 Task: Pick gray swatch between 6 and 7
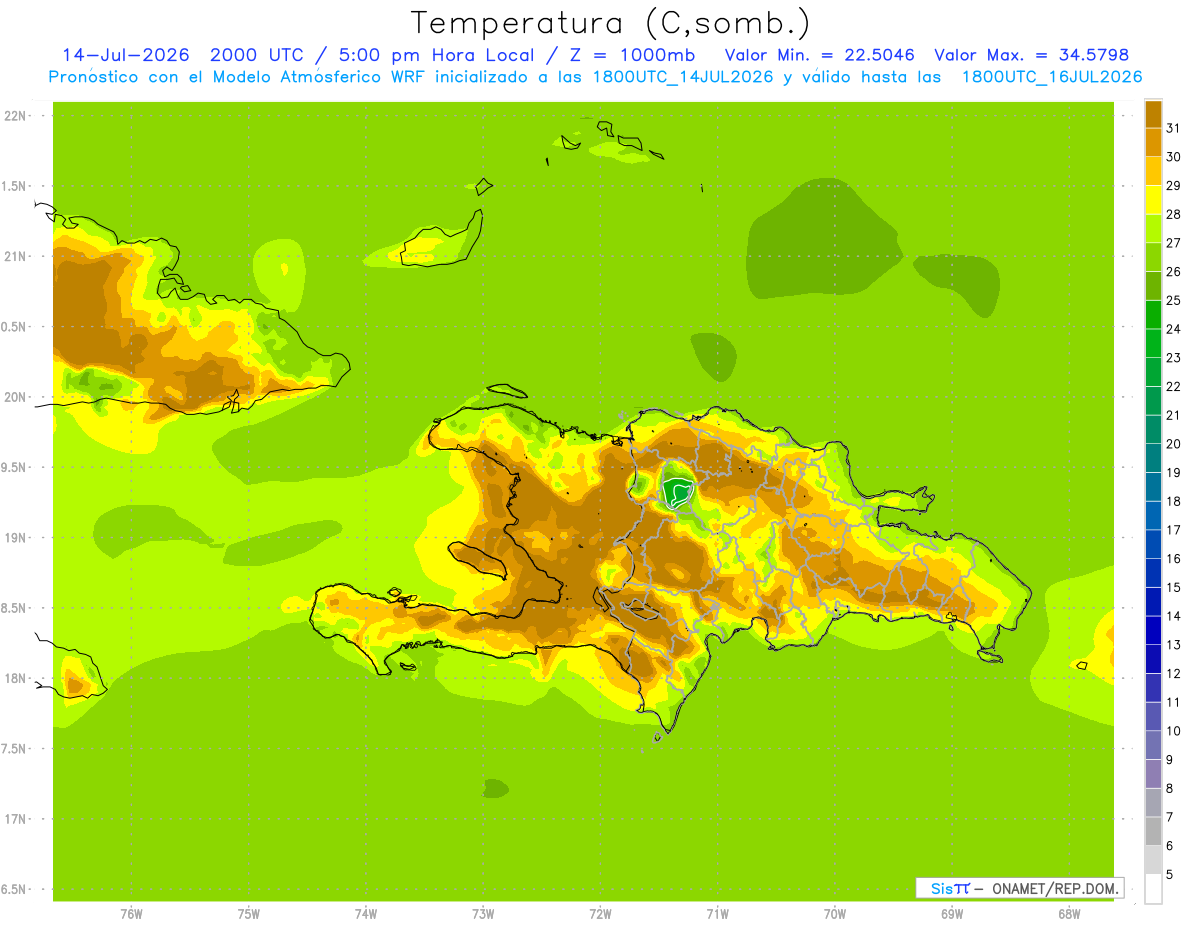tap(1153, 831)
